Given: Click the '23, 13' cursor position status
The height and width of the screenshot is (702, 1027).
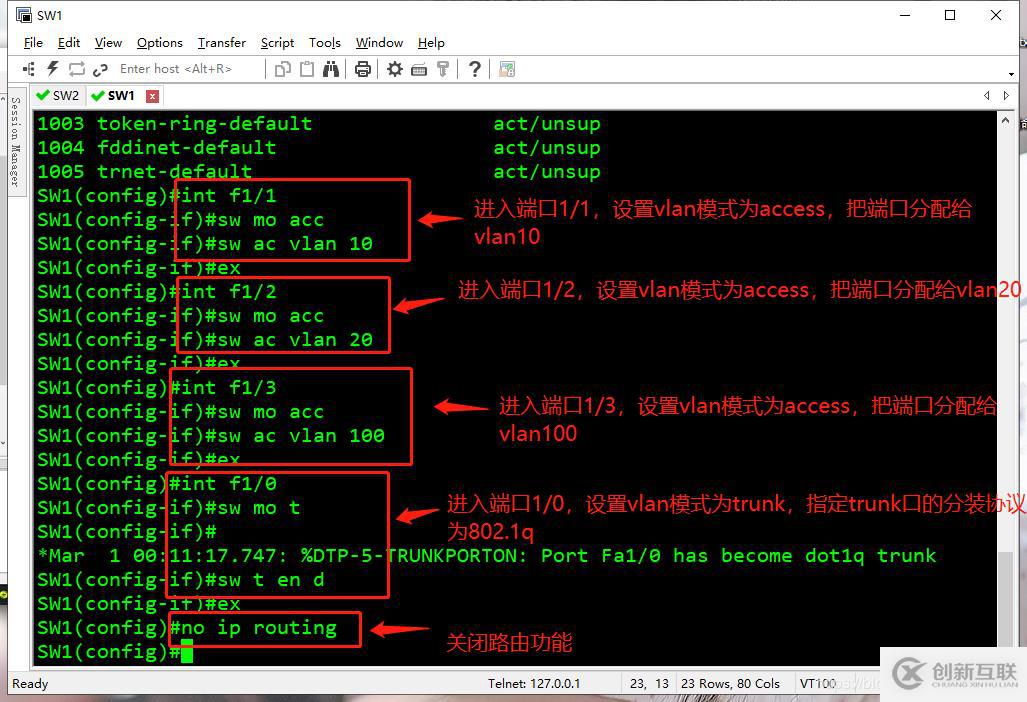Looking at the screenshot, I should tap(649, 683).
